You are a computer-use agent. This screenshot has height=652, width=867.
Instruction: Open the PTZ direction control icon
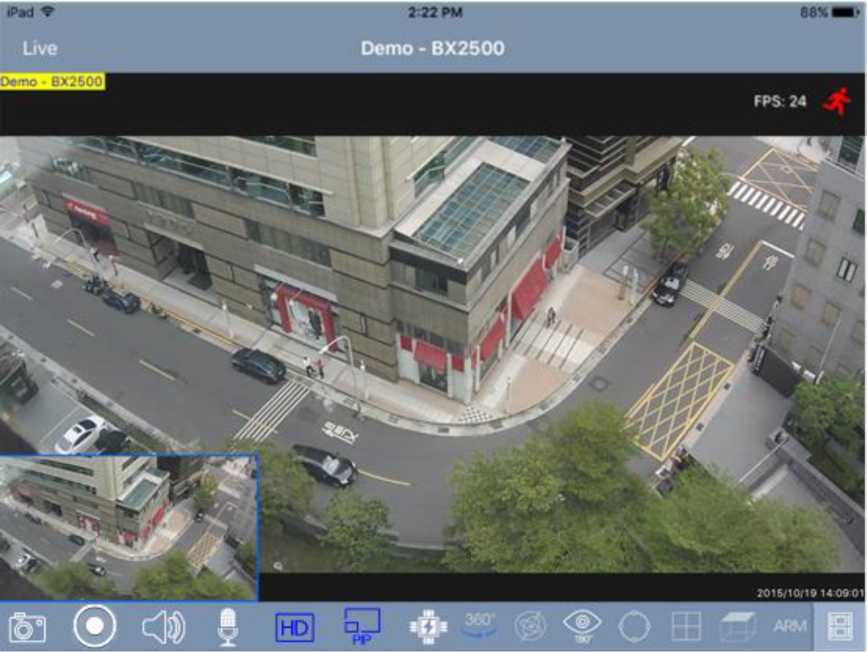(x=428, y=627)
